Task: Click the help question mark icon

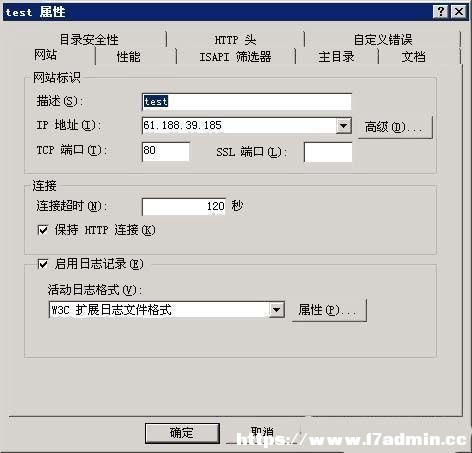Action: click(x=440, y=12)
